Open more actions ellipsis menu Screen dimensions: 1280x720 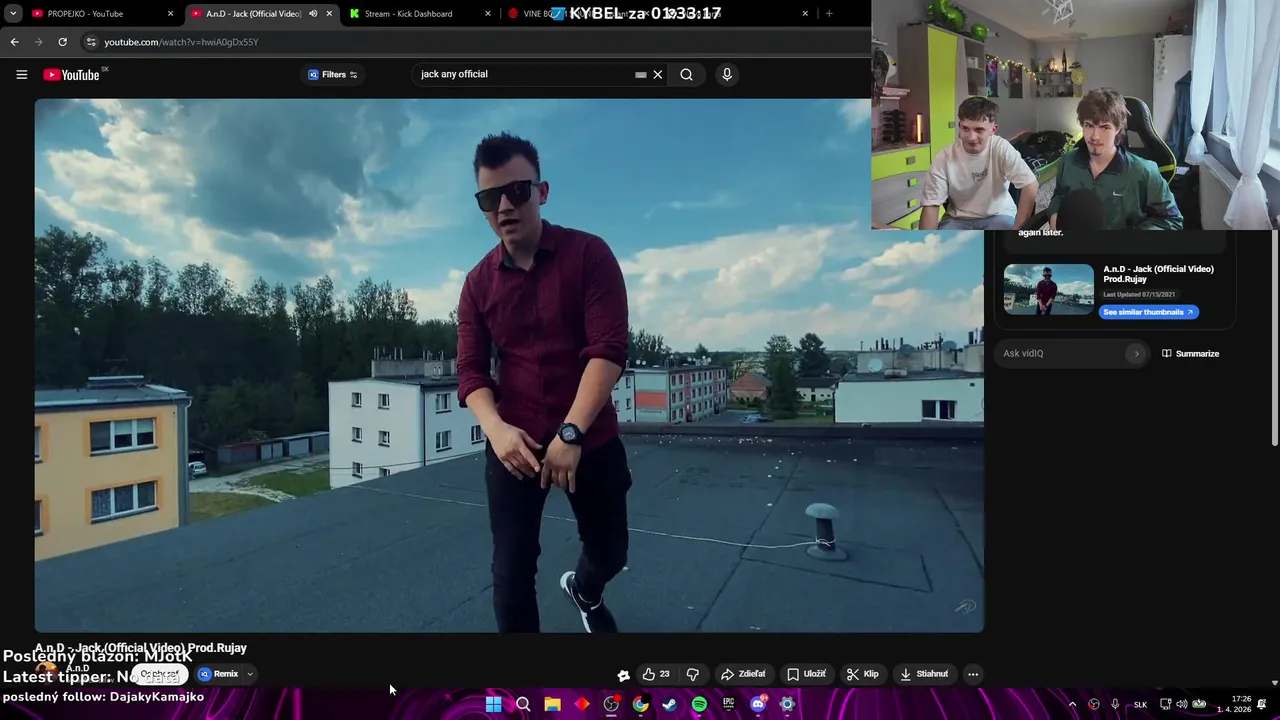[x=973, y=674]
